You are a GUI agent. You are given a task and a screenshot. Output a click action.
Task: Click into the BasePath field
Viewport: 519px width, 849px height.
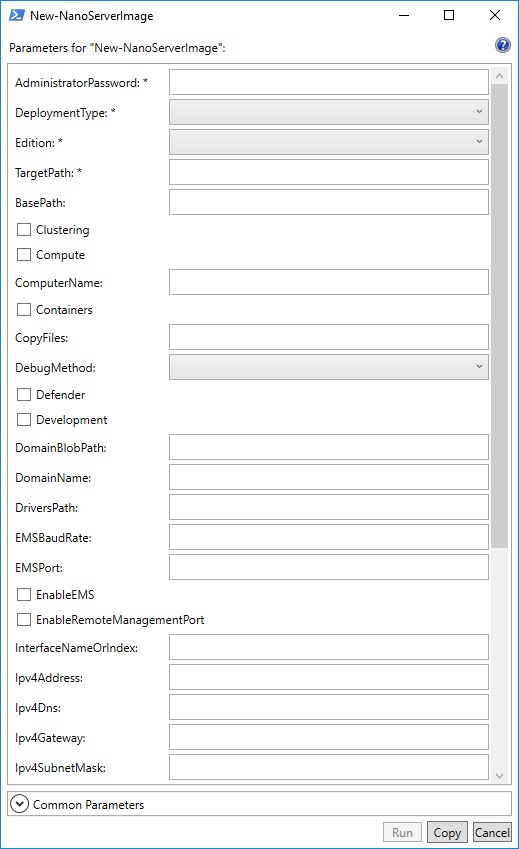[329, 202]
